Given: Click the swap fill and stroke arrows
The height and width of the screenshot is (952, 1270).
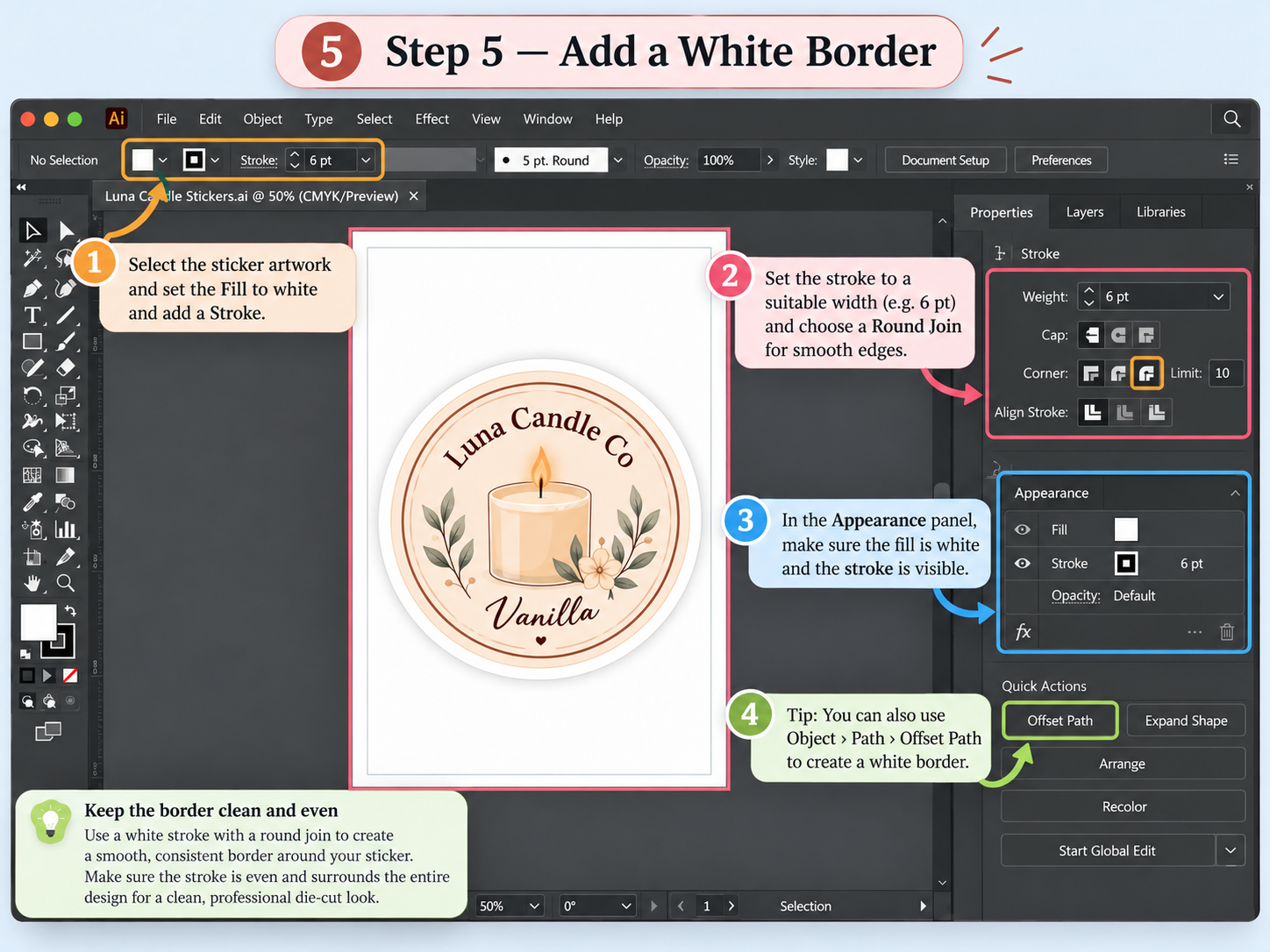Looking at the screenshot, I should coord(70,610).
